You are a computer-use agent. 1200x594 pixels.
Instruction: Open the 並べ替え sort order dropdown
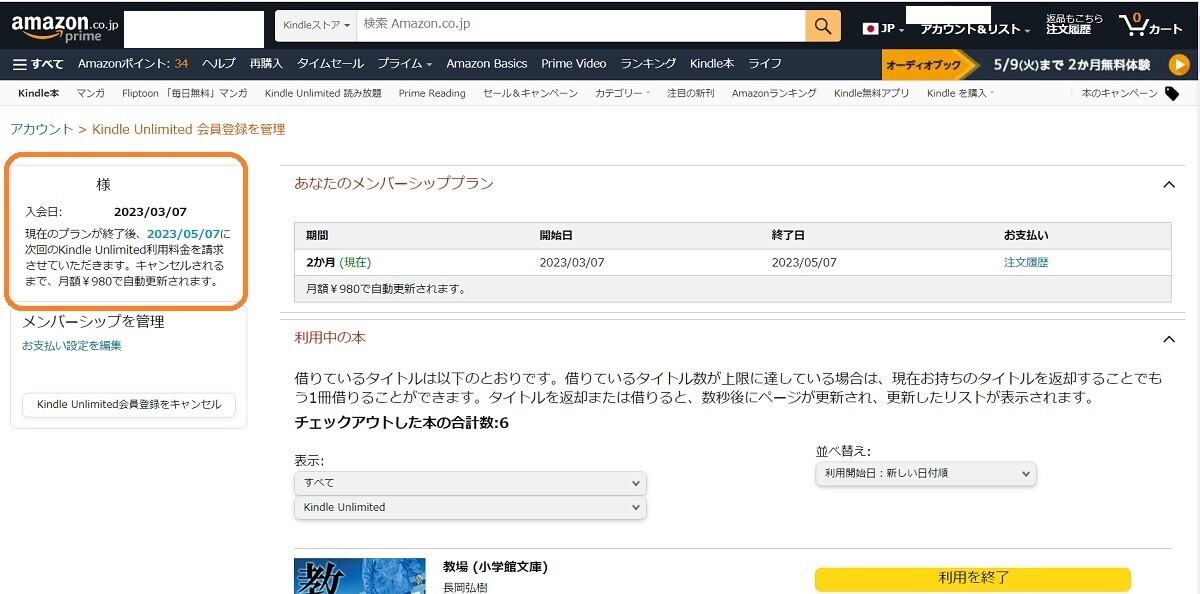coord(925,474)
